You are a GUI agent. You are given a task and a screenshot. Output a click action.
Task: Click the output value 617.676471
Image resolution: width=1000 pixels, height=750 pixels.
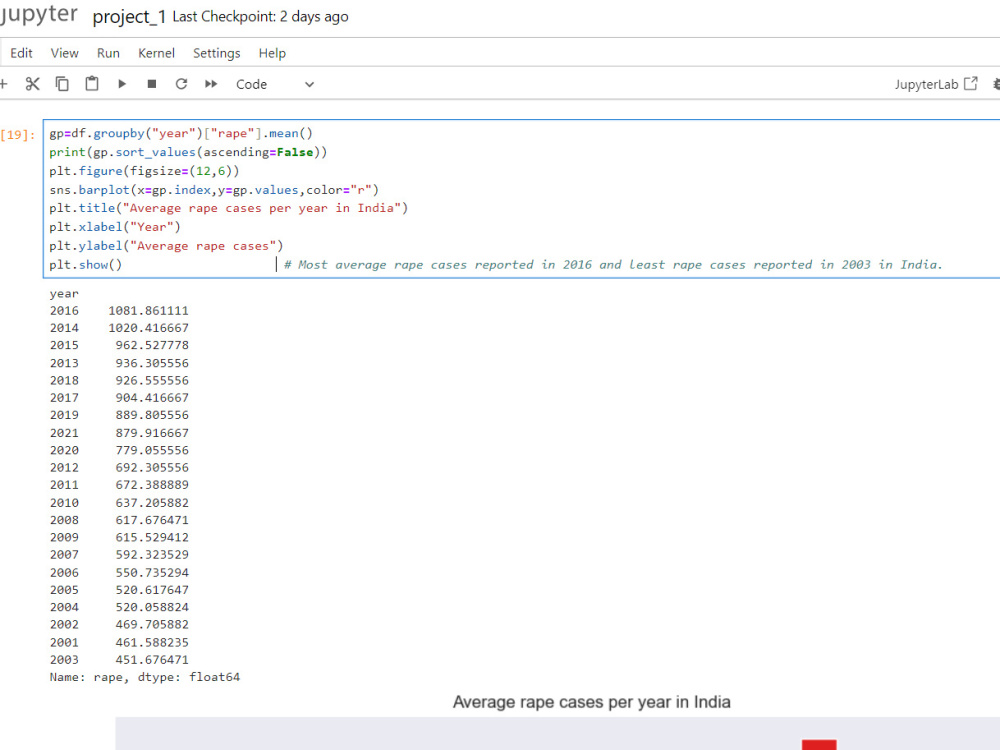[152, 520]
